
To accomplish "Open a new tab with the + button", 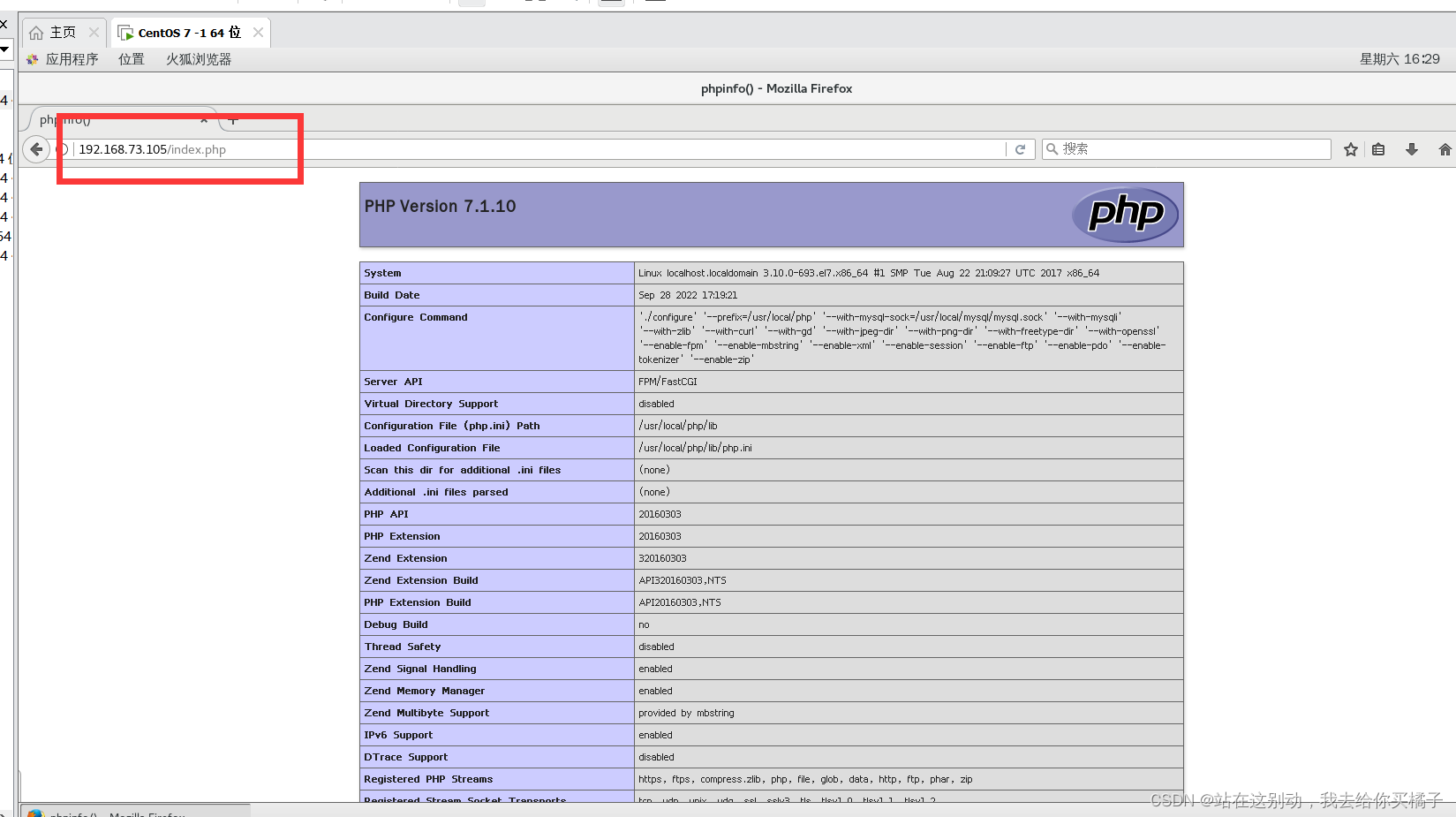I will [x=232, y=119].
